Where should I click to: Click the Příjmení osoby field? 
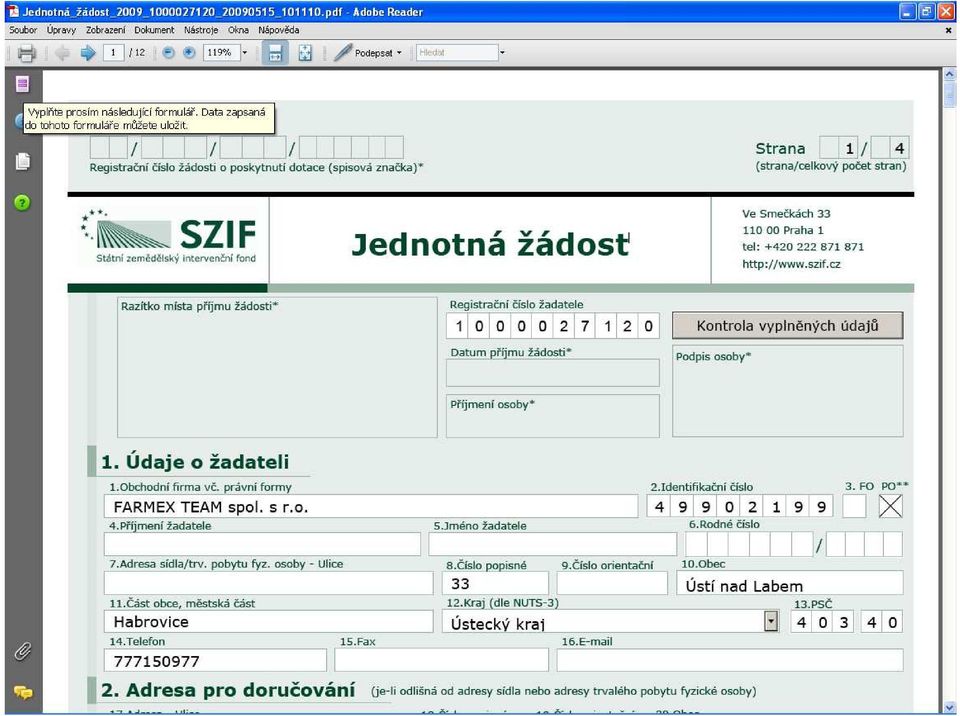click(553, 416)
